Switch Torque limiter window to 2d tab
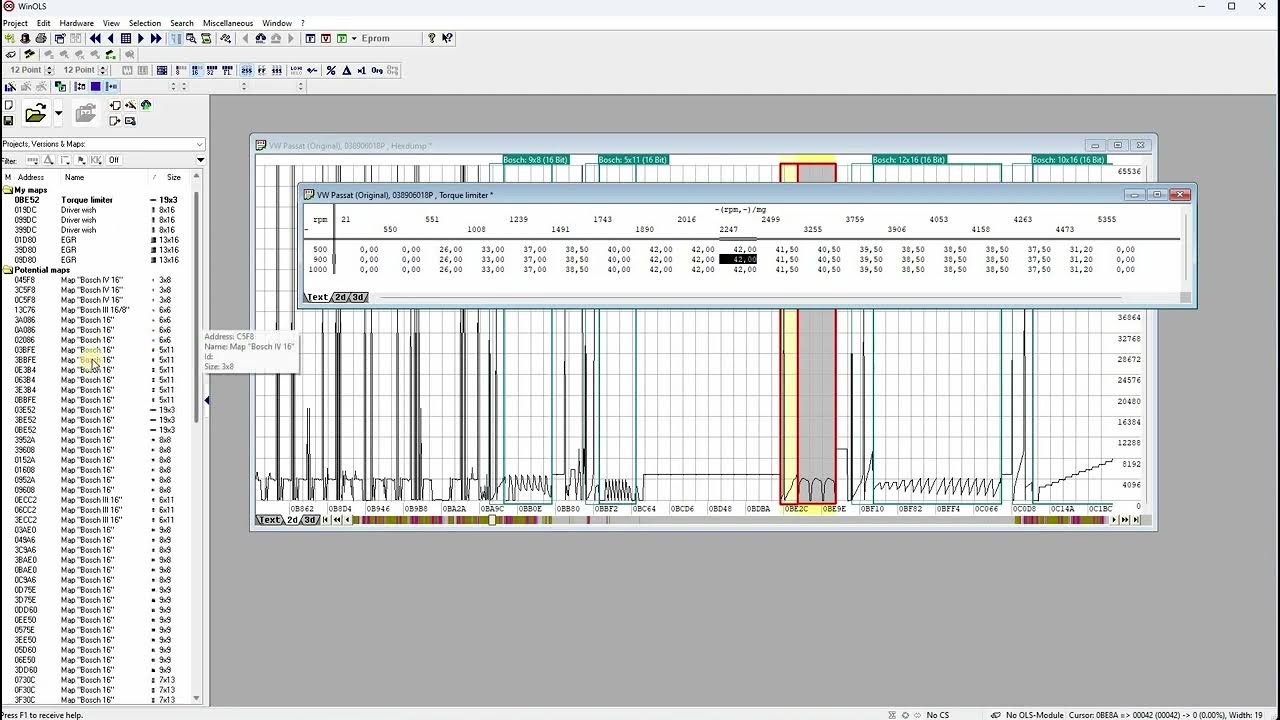1280x720 pixels. click(x=341, y=297)
